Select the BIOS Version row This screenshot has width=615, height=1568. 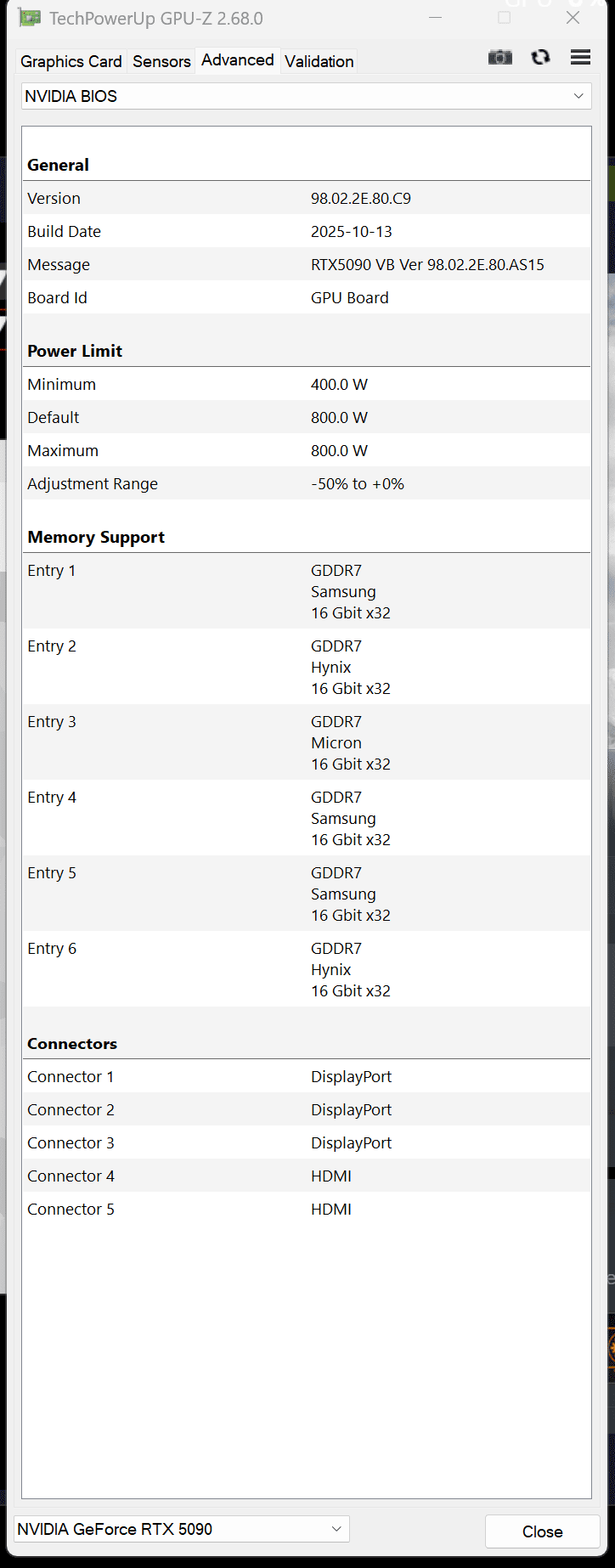click(x=306, y=198)
